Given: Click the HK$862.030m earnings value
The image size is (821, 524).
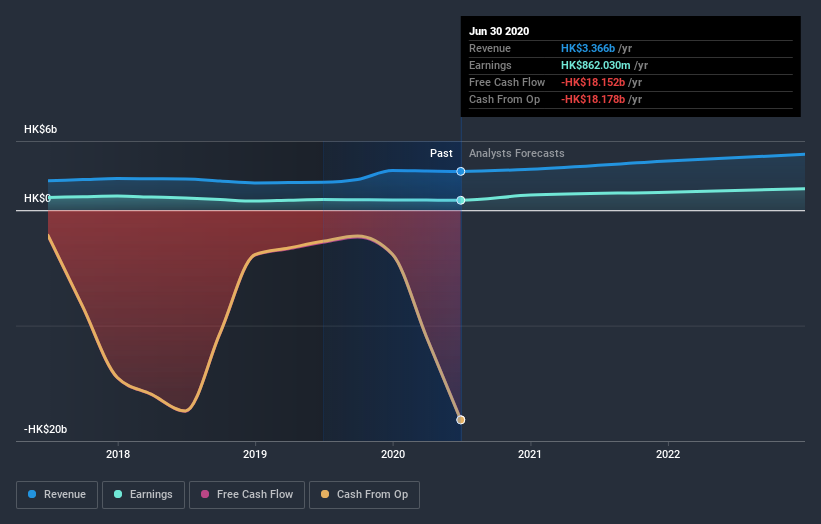Looking at the screenshot, I should 596,65.
